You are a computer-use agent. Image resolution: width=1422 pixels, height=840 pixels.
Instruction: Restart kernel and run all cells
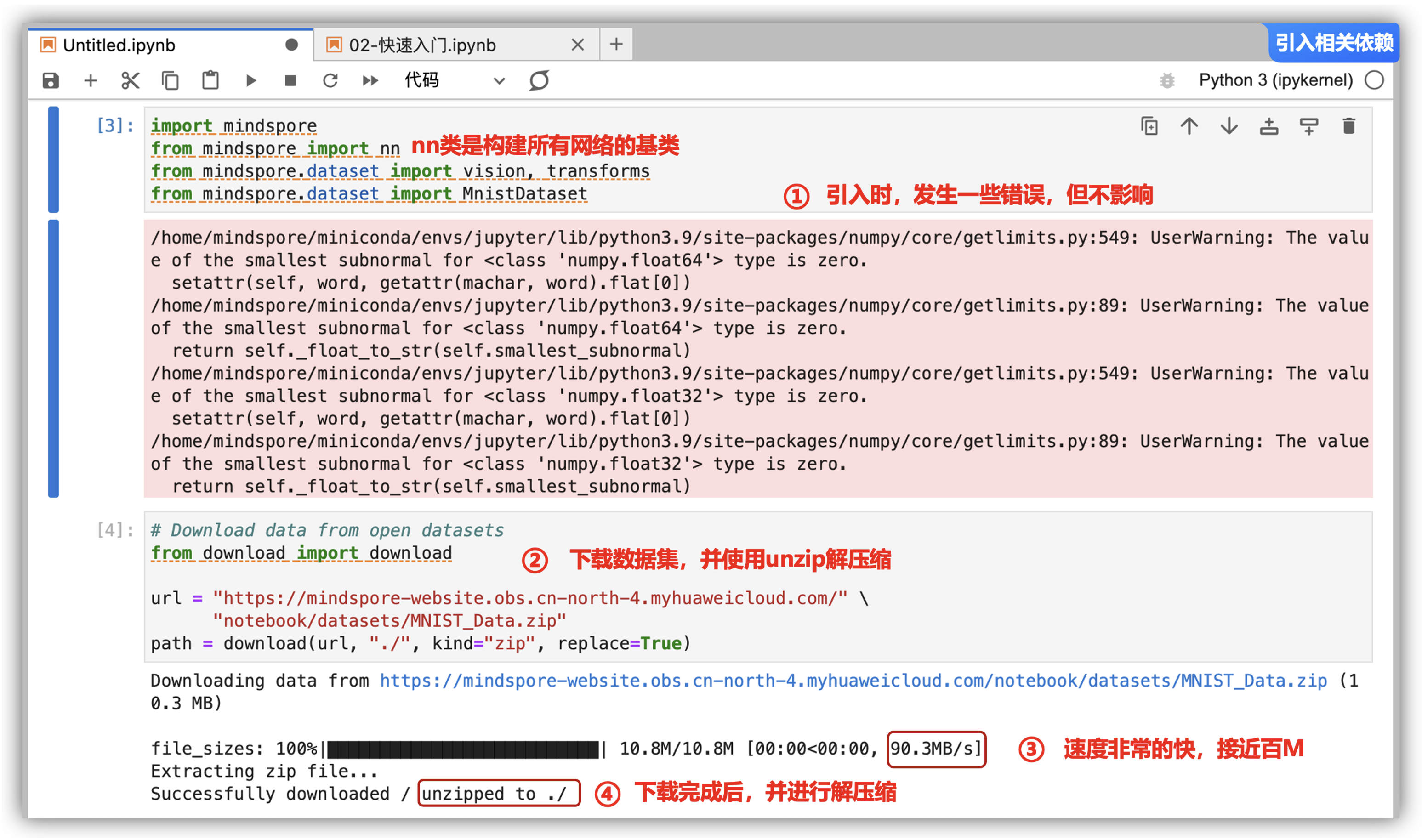(370, 80)
